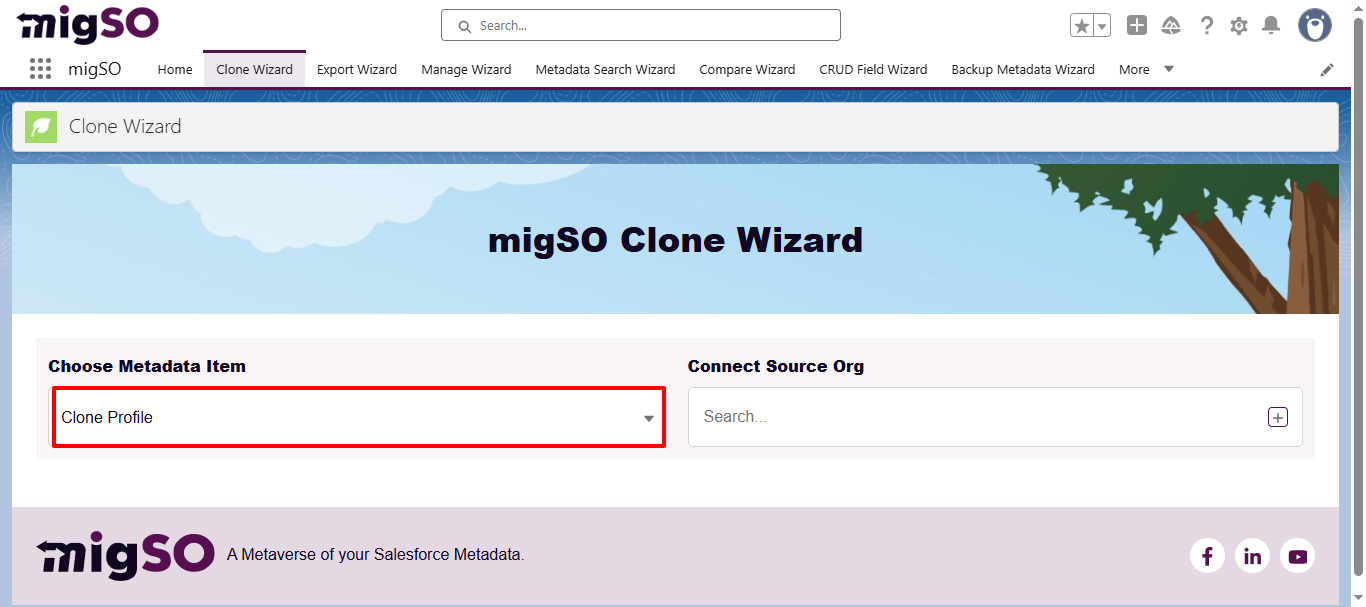Open the favorites list dropdown arrow
Screen dimensions: 1366x607
coord(1102,26)
